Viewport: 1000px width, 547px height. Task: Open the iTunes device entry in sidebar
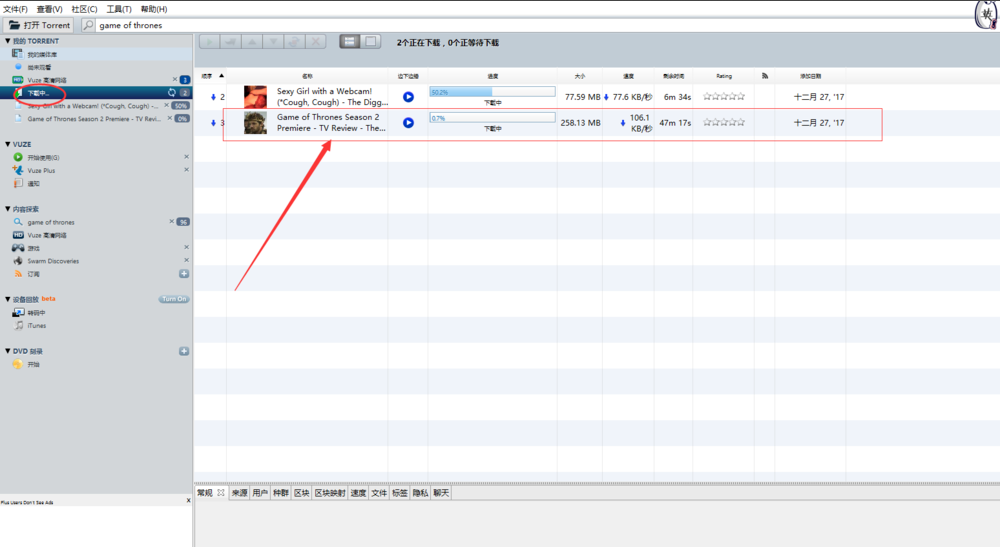pyautogui.click(x=36, y=325)
